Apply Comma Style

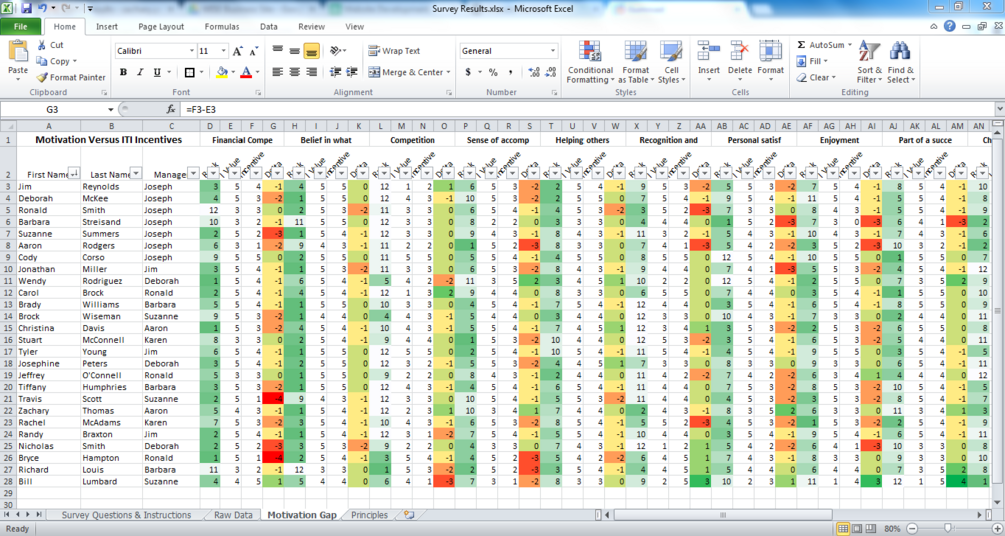[510, 72]
